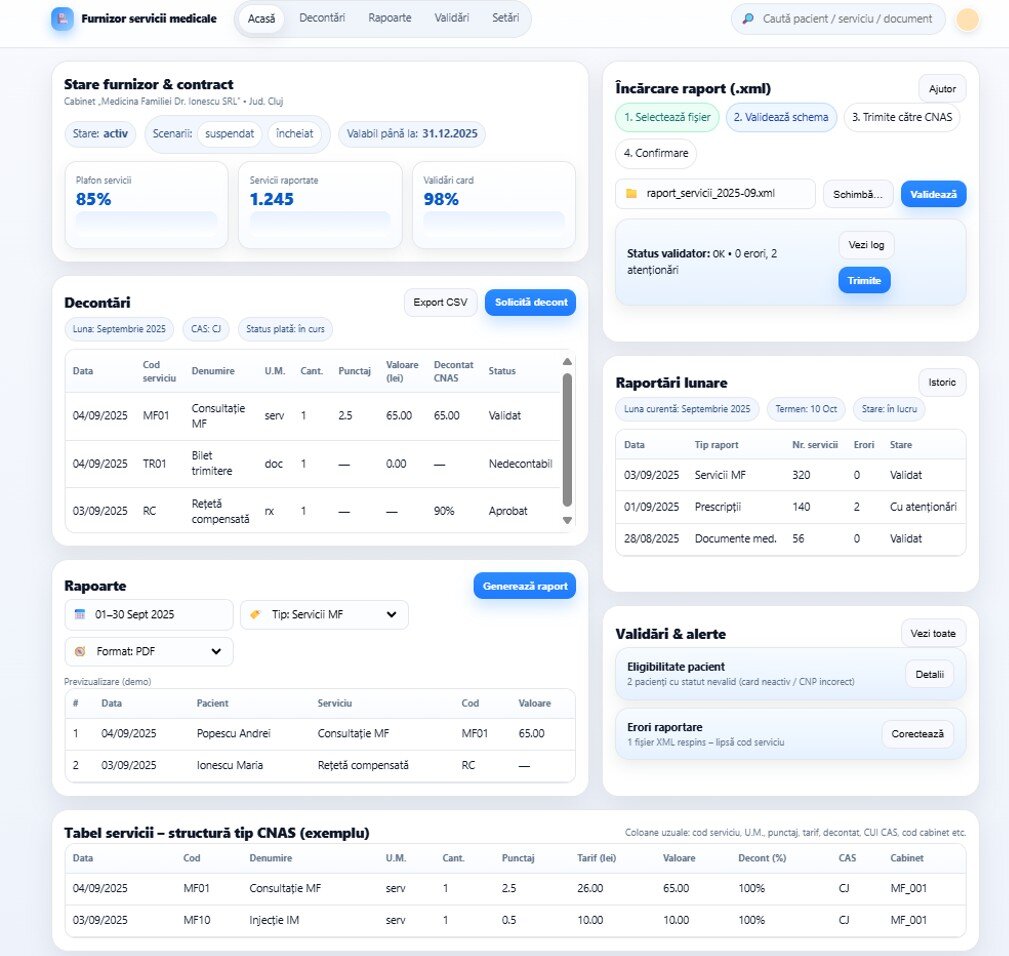This screenshot has height=956, width=1009.
Task: Click the tag icon in Tip dropdown
Action: [x=256, y=614]
